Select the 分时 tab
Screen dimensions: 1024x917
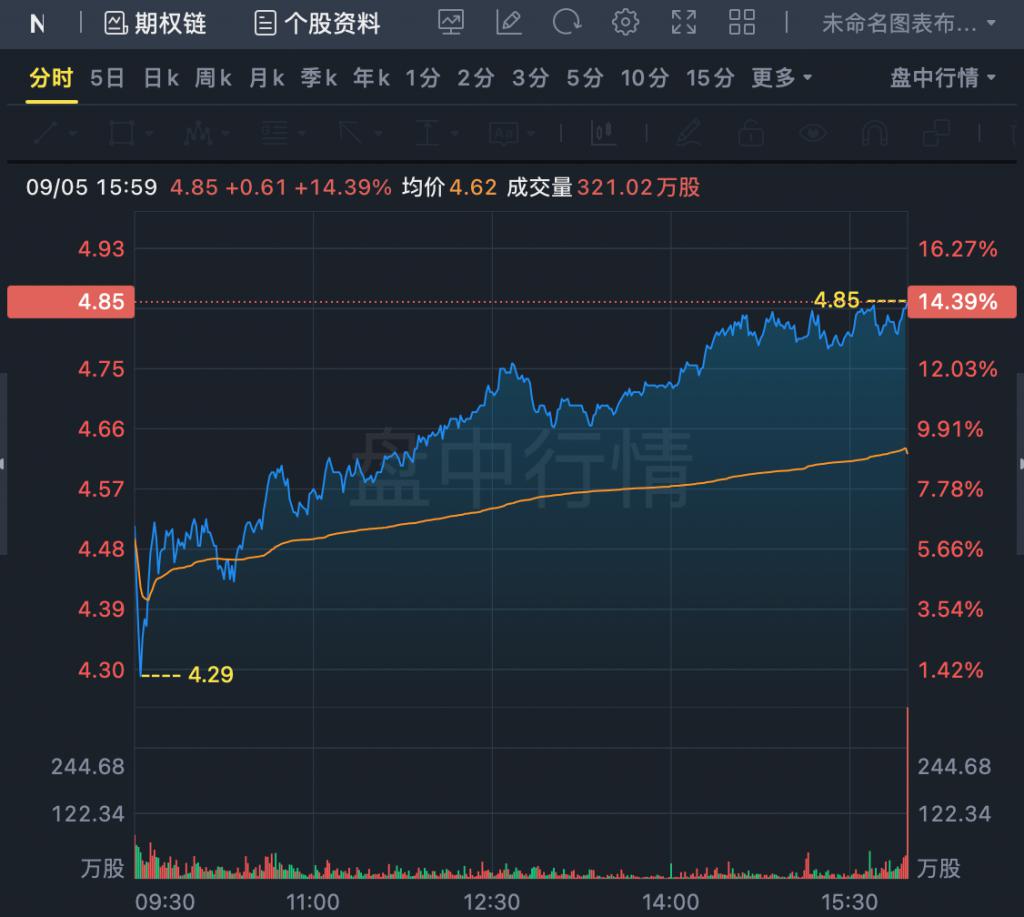click(x=51, y=78)
